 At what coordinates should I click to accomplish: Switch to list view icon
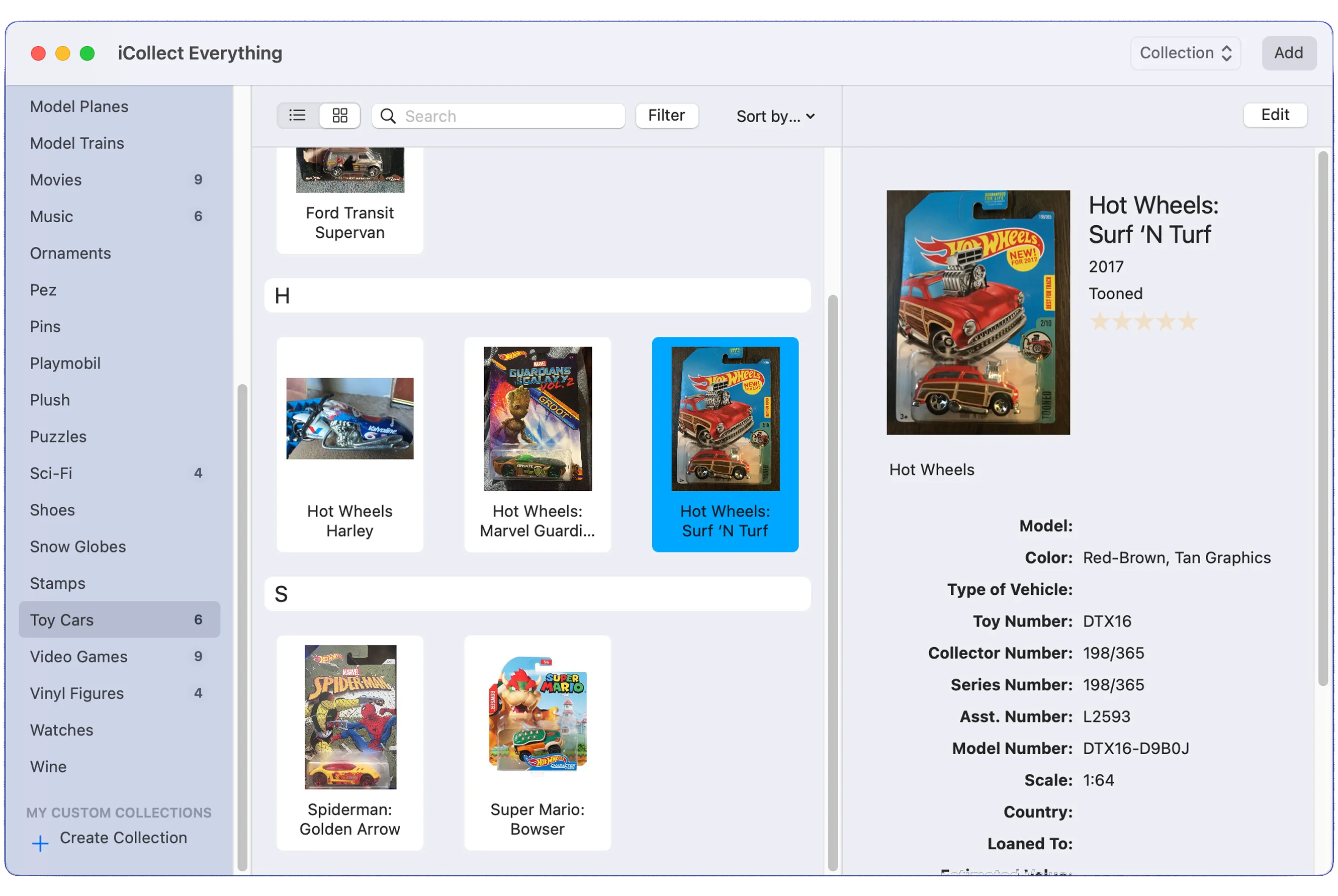pos(297,116)
